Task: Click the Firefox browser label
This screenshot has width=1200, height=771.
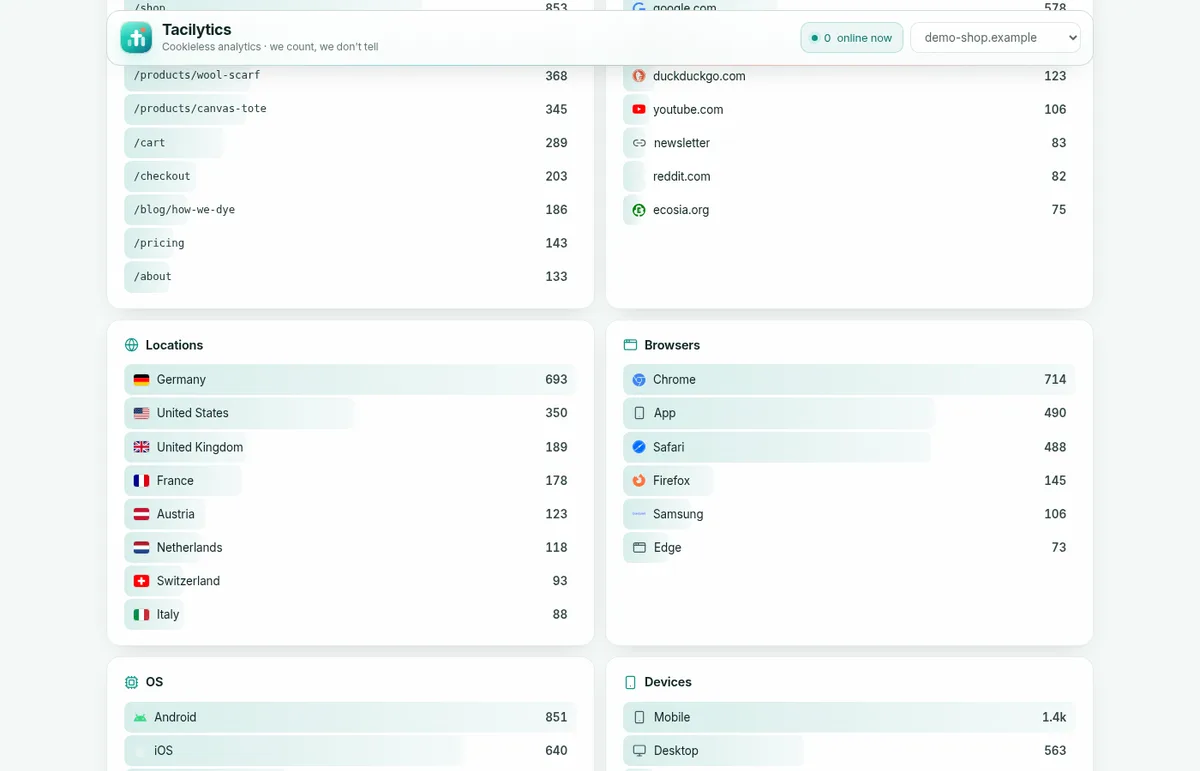Action: [671, 481]
